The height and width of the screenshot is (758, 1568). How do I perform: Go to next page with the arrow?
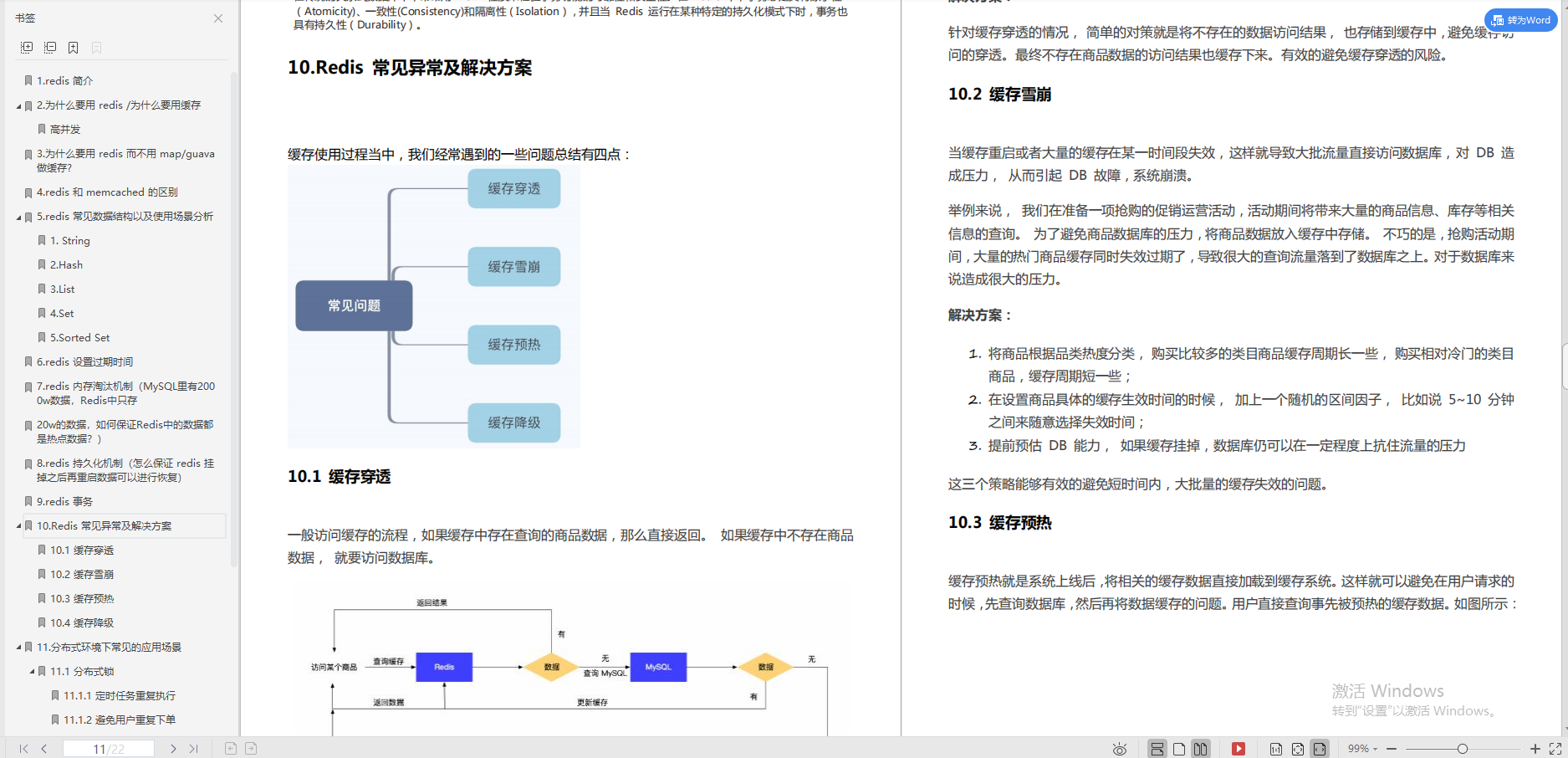point(173,749)
